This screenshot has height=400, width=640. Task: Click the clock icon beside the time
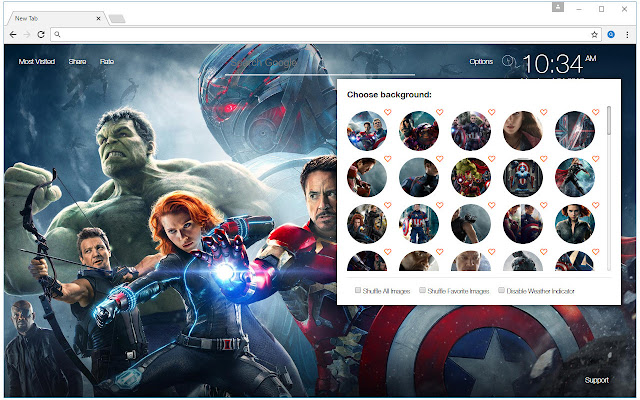(x=509, y=62)
